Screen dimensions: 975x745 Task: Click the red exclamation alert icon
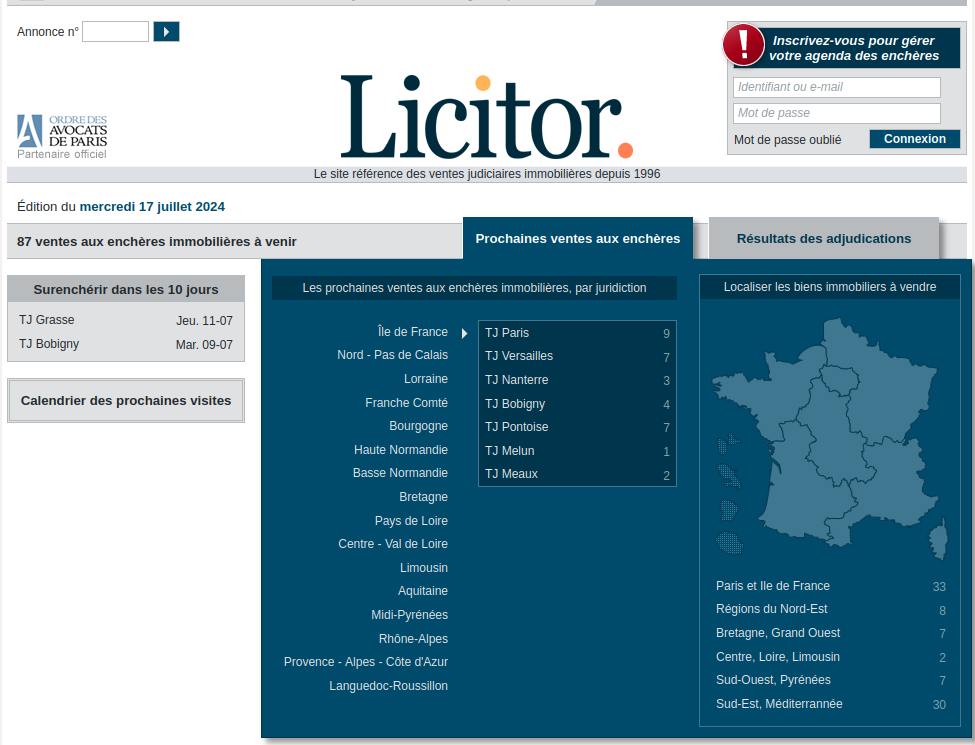[743, 45]
